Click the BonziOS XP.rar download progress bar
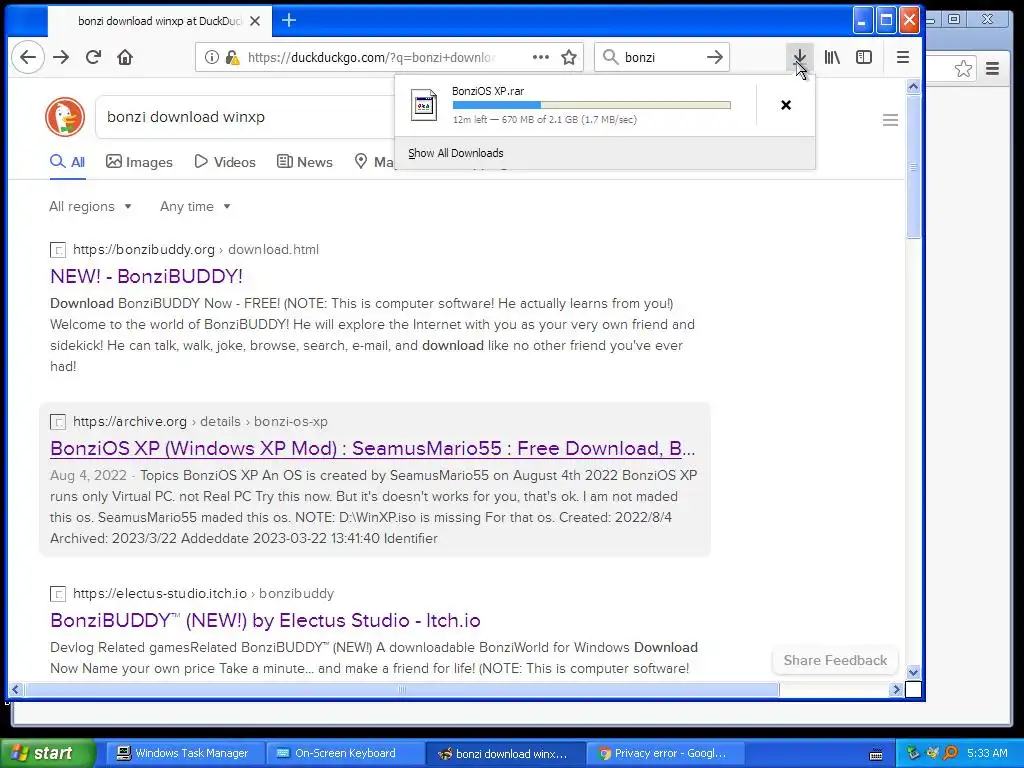Viewport: 1024px width, 768px height. (592, 105)
